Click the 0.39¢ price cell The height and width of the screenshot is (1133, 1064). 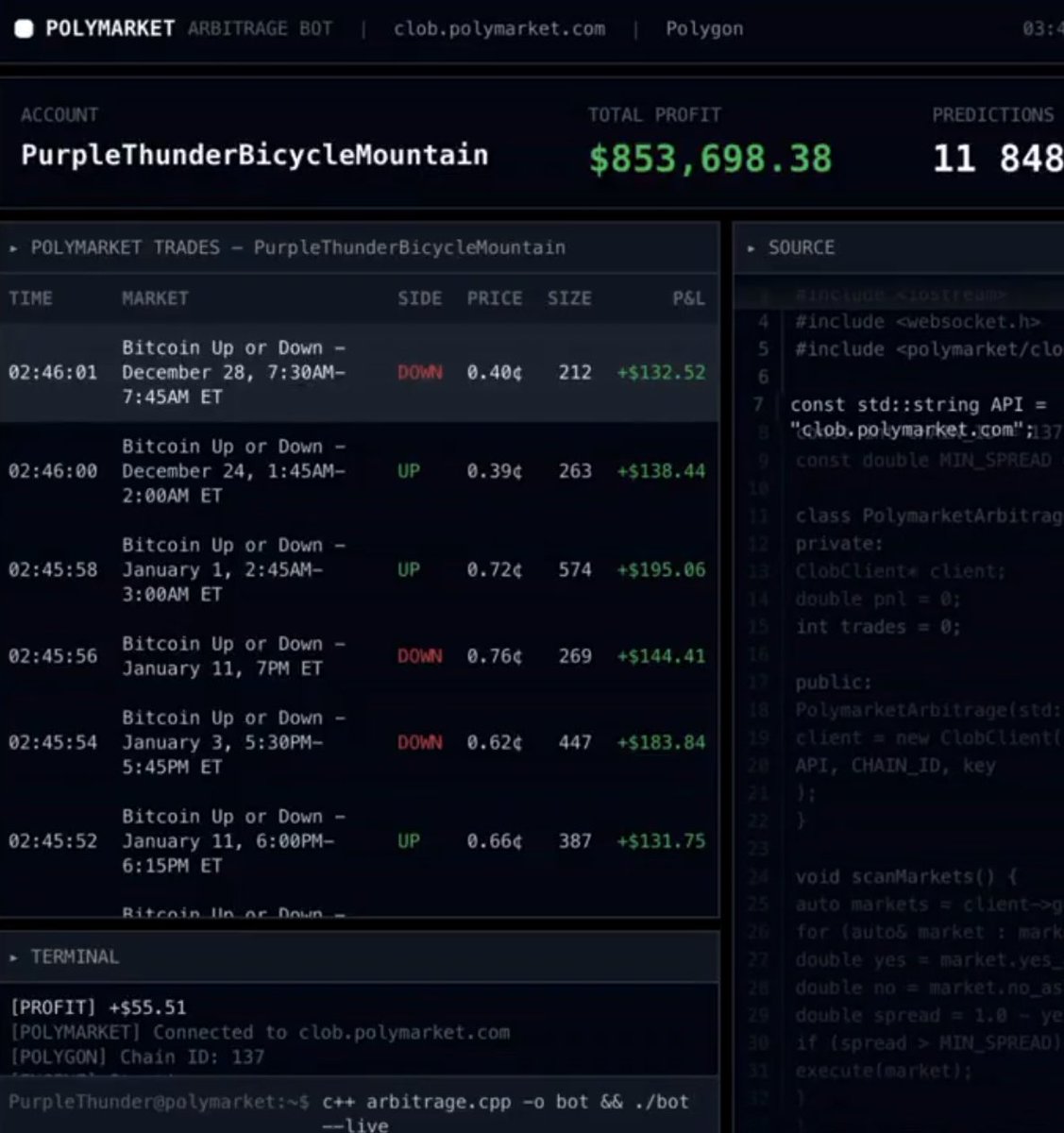(x=494, y=471)
